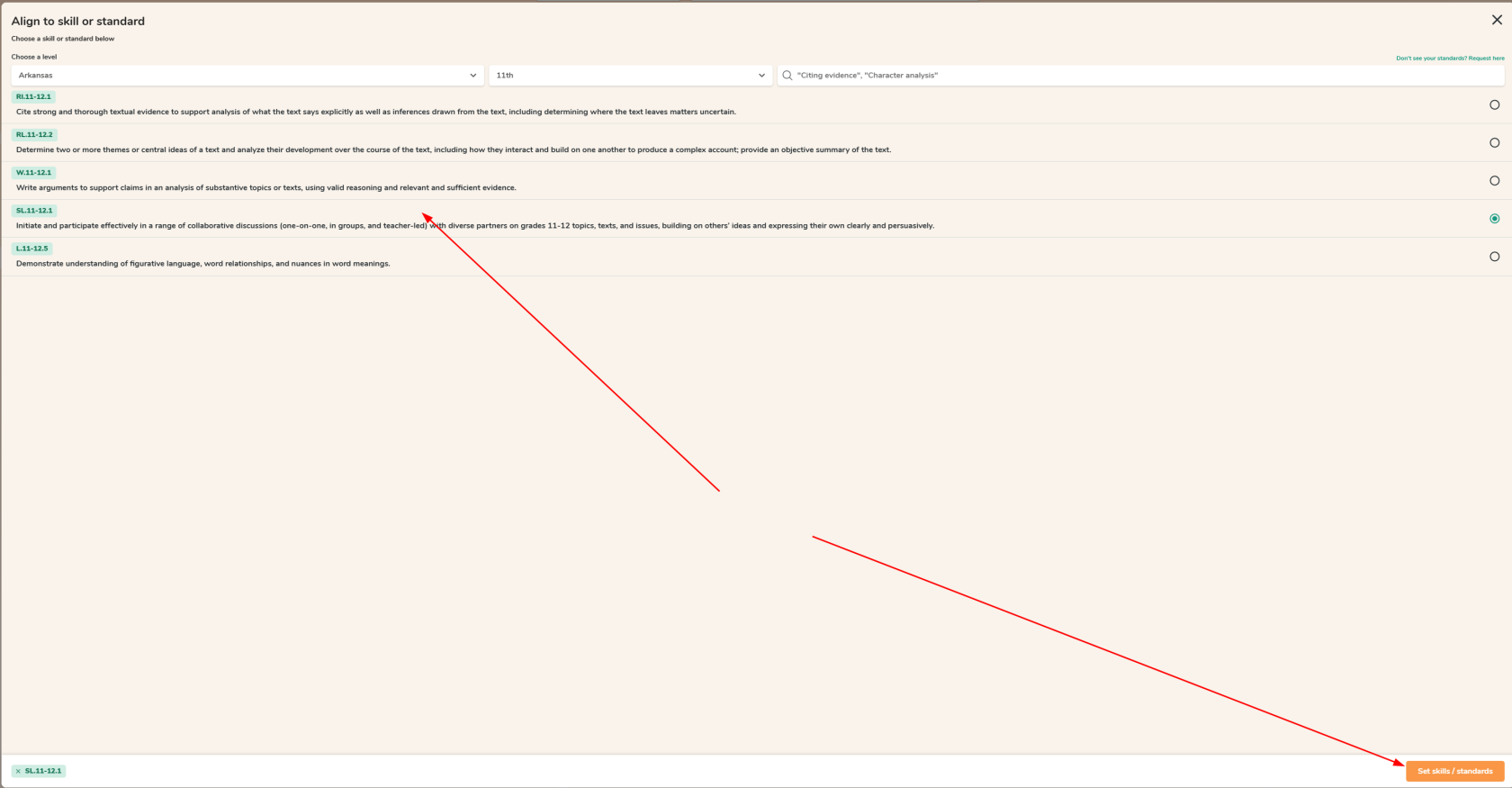Toggle the selected SL.11-12.1 radio button
This screenshot has height=788, width=1512.
(1494, 219)
